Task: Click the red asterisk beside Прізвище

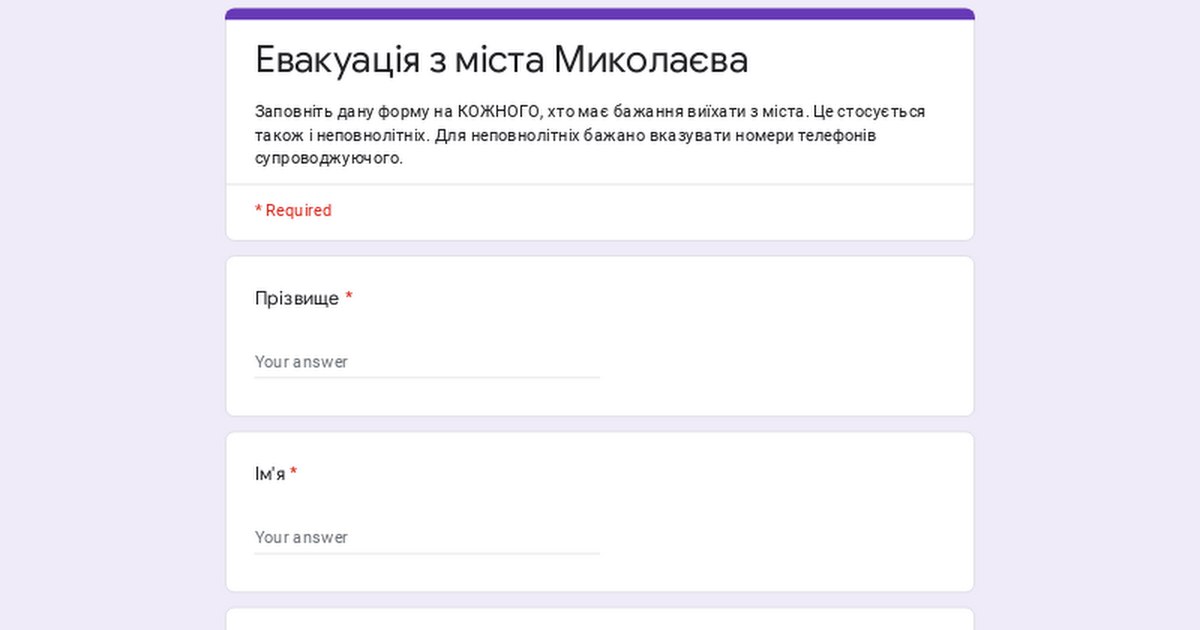Action: pyautogui.click(x=349, y=298)
